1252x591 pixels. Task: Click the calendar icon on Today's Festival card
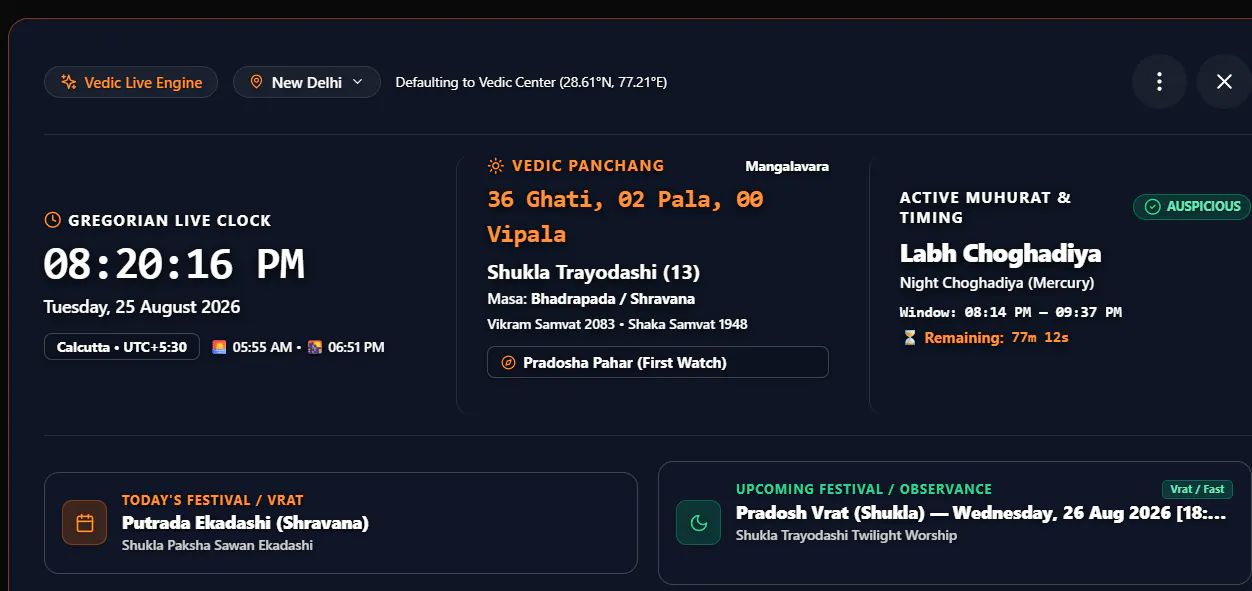pyautogui.click(x=85, y=523)
